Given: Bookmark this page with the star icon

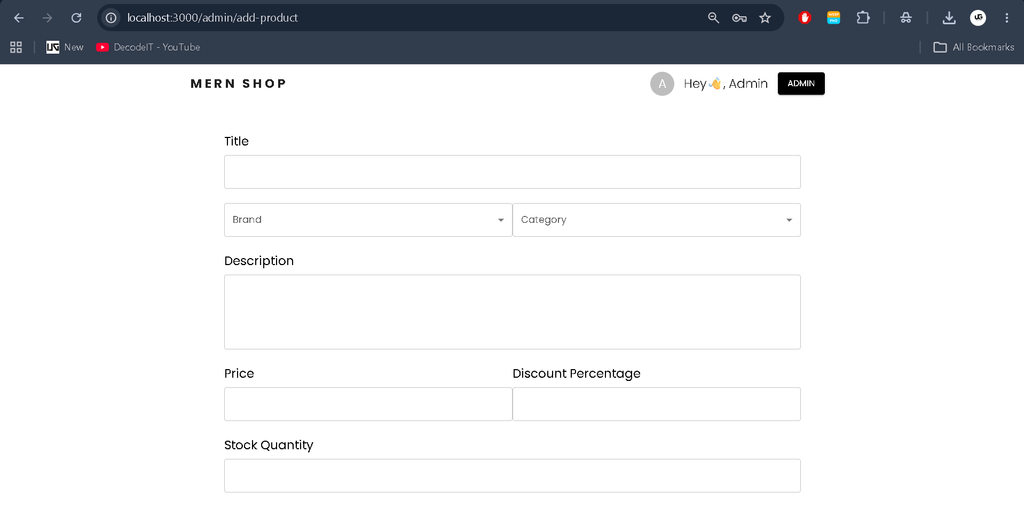Looking at the screenshot, I should click(x=765, y=18).
